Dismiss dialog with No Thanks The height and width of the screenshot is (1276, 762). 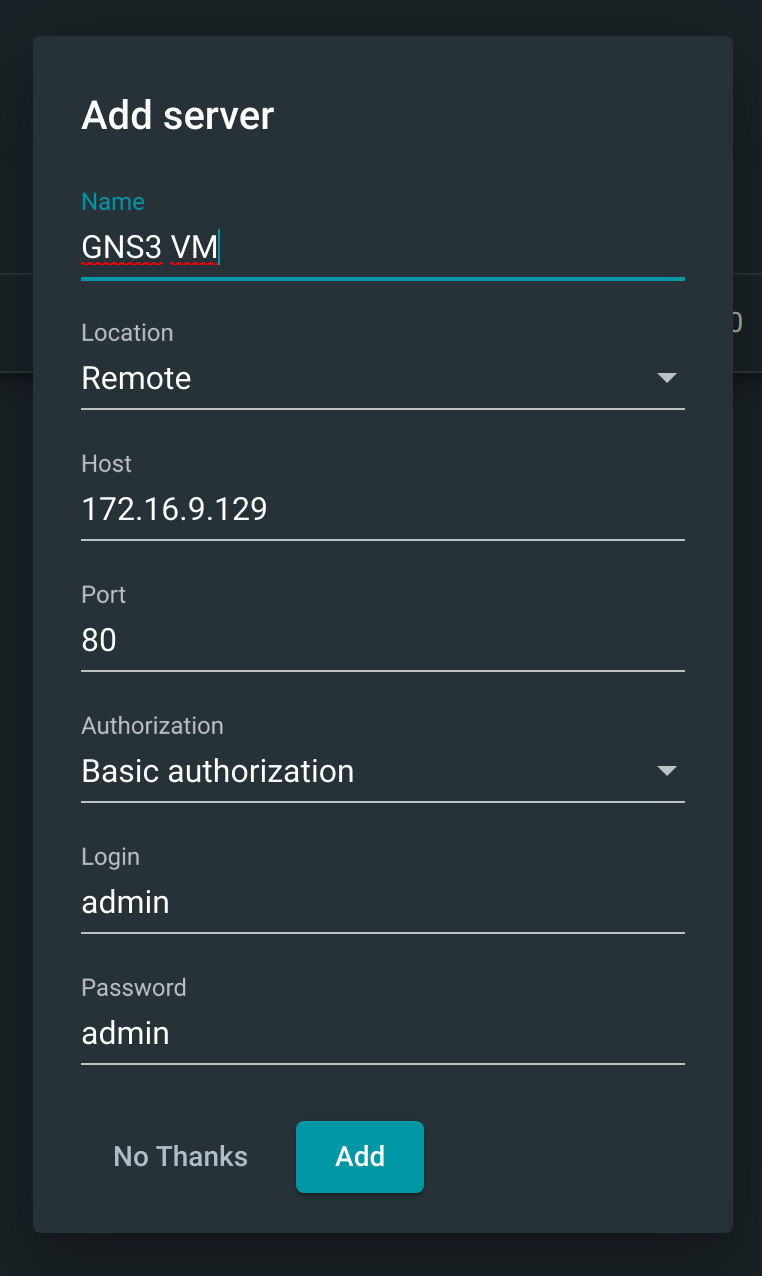point(180,1157)
